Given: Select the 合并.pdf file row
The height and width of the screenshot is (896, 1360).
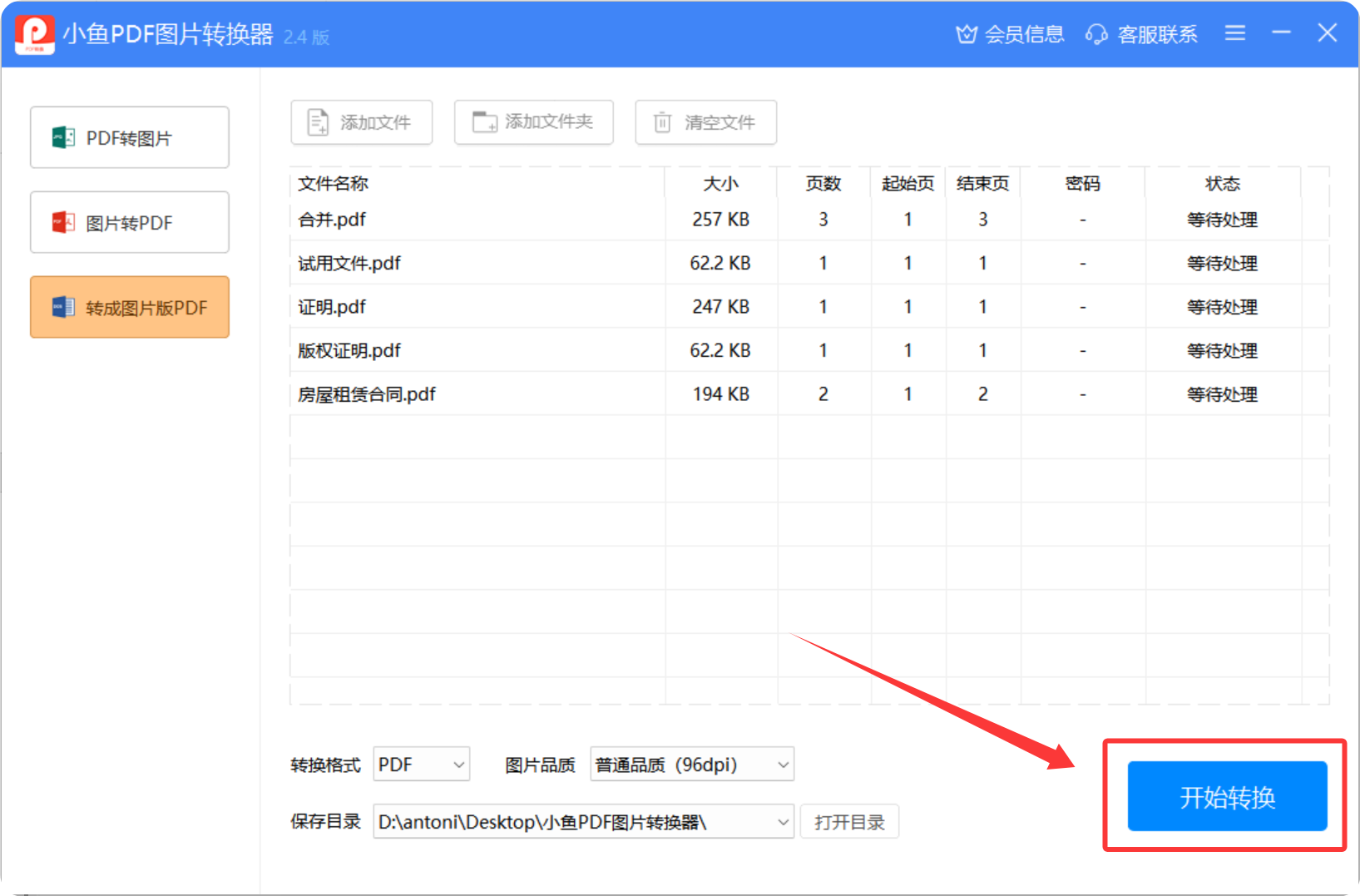Looking at the screenshot, I should (333, 220).
